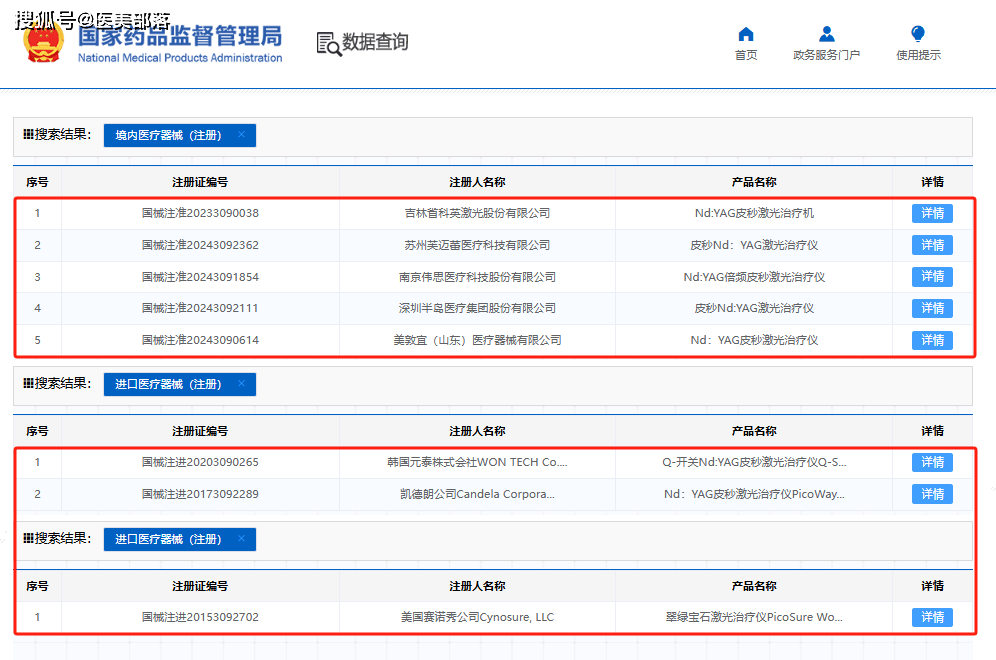Select the 境内医疗器械（注册） tag
996x660 pixels.
pos(180,135)
